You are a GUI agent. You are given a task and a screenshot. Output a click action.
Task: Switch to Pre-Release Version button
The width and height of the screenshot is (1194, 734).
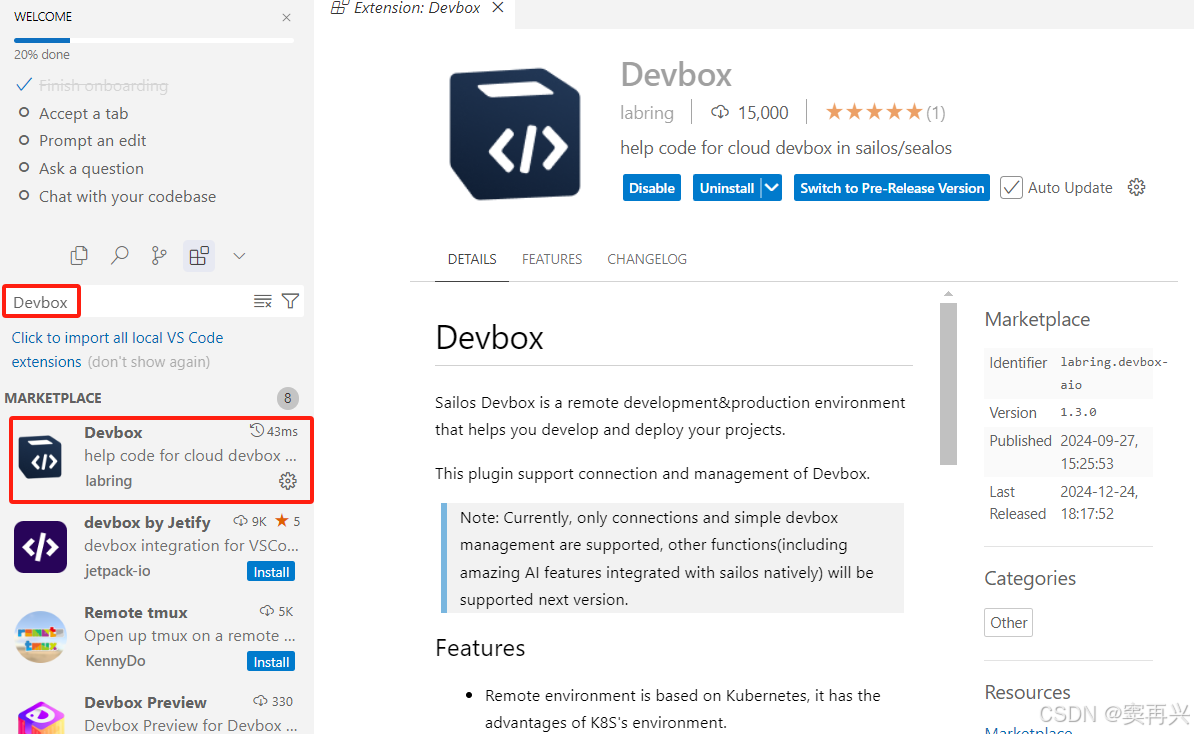click(x=892, y=187)
